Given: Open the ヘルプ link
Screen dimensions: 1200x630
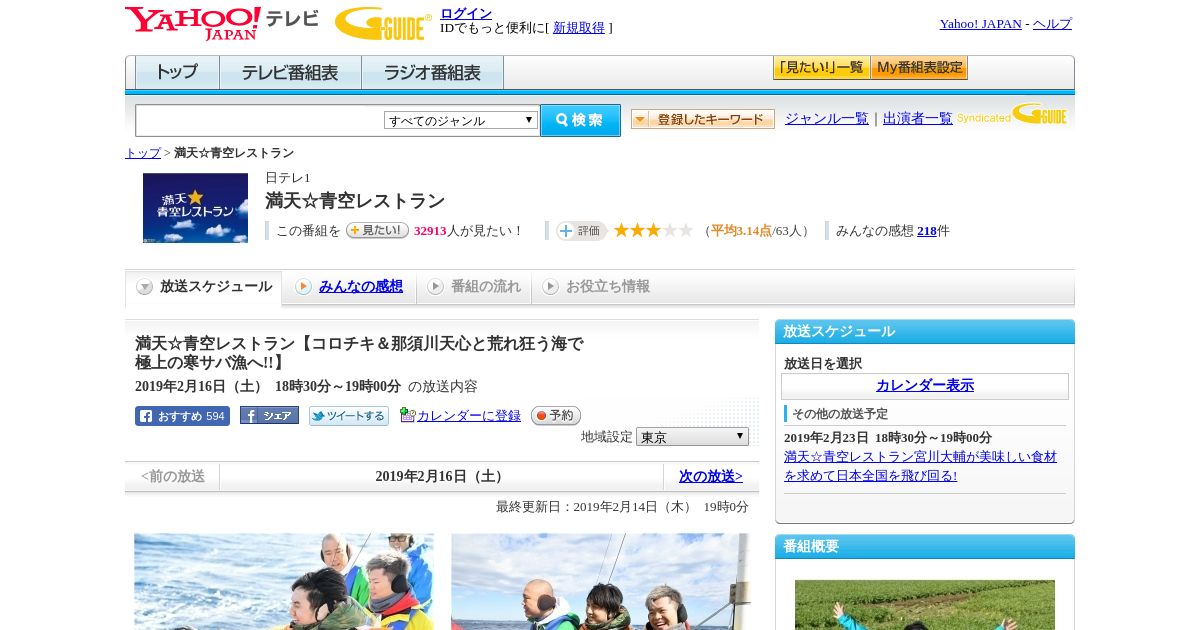Looking at the screenshot, I should point(1052,24).
